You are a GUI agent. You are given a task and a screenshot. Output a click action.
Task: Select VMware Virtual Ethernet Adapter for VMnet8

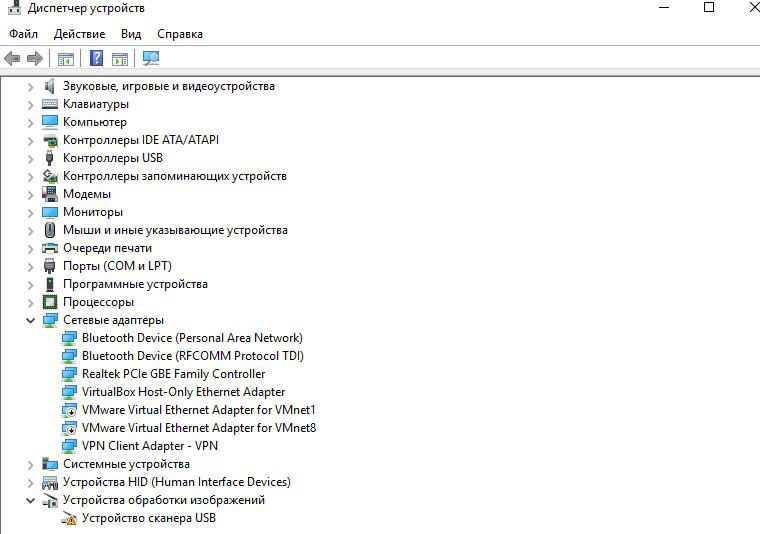pyautogui.click(x=199, y=428)
